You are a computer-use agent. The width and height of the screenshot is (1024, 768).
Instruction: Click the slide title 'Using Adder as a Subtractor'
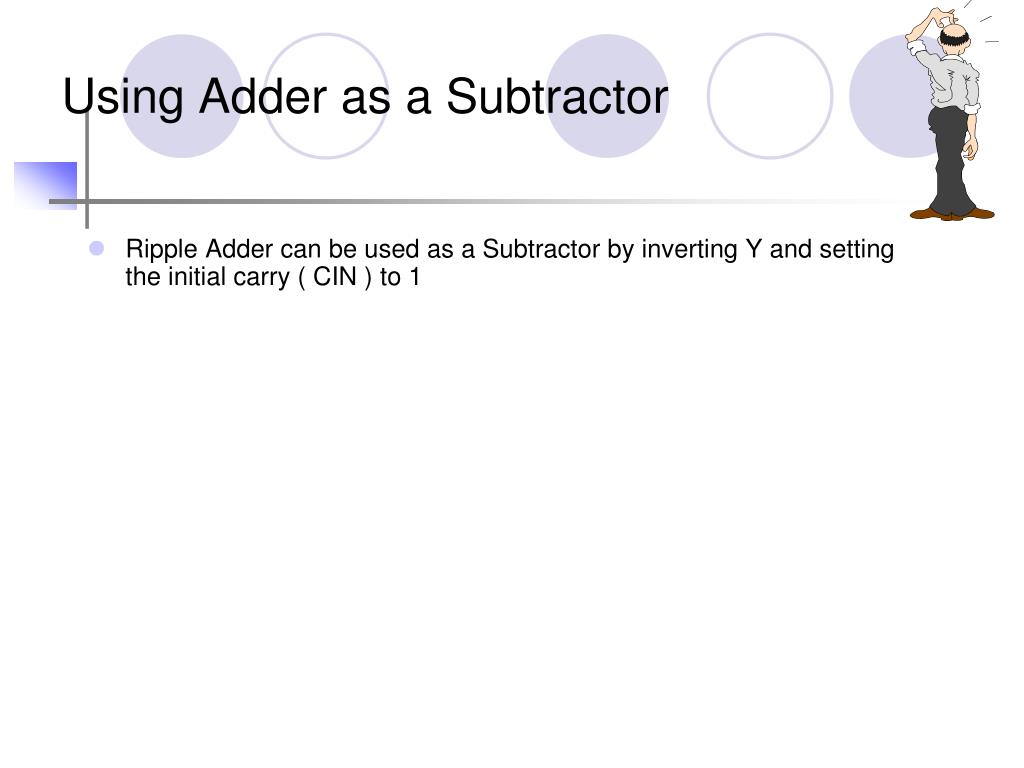tap(366, 97)
